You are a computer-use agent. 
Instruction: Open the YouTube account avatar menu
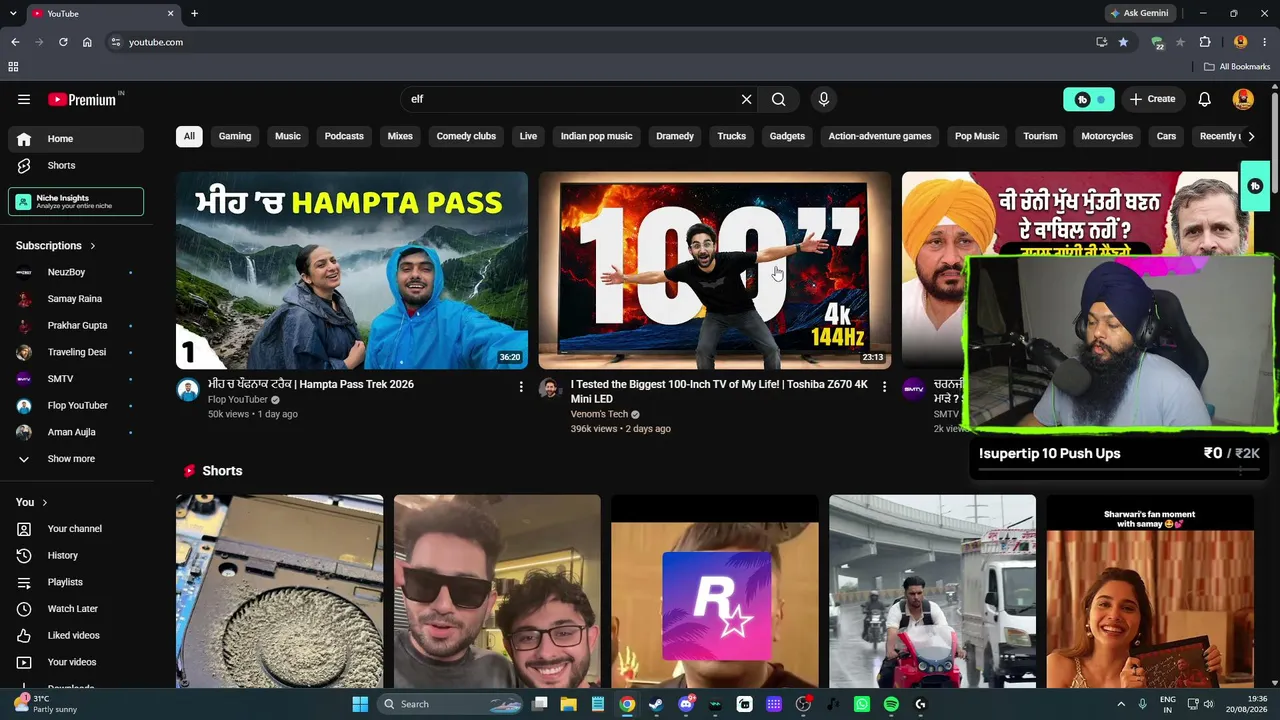point(1244,99)
